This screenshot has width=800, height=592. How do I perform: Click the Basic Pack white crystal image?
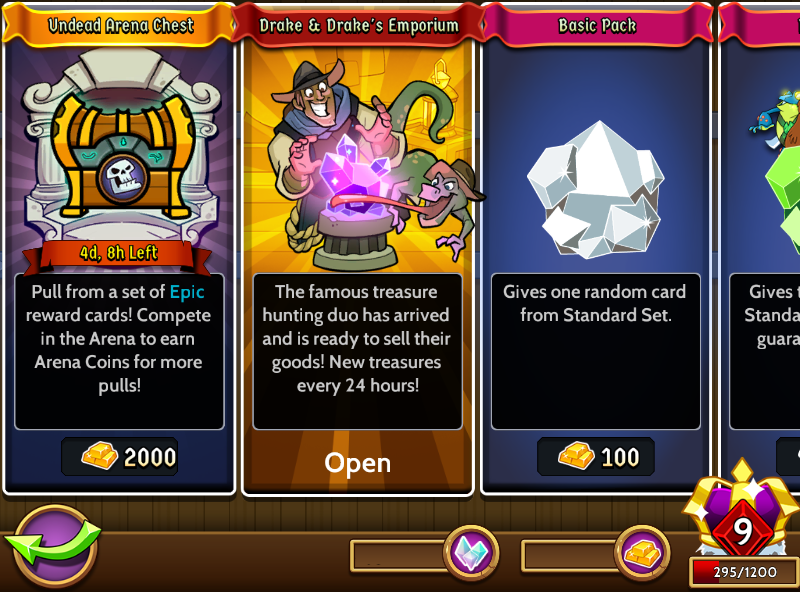[596, 190]
